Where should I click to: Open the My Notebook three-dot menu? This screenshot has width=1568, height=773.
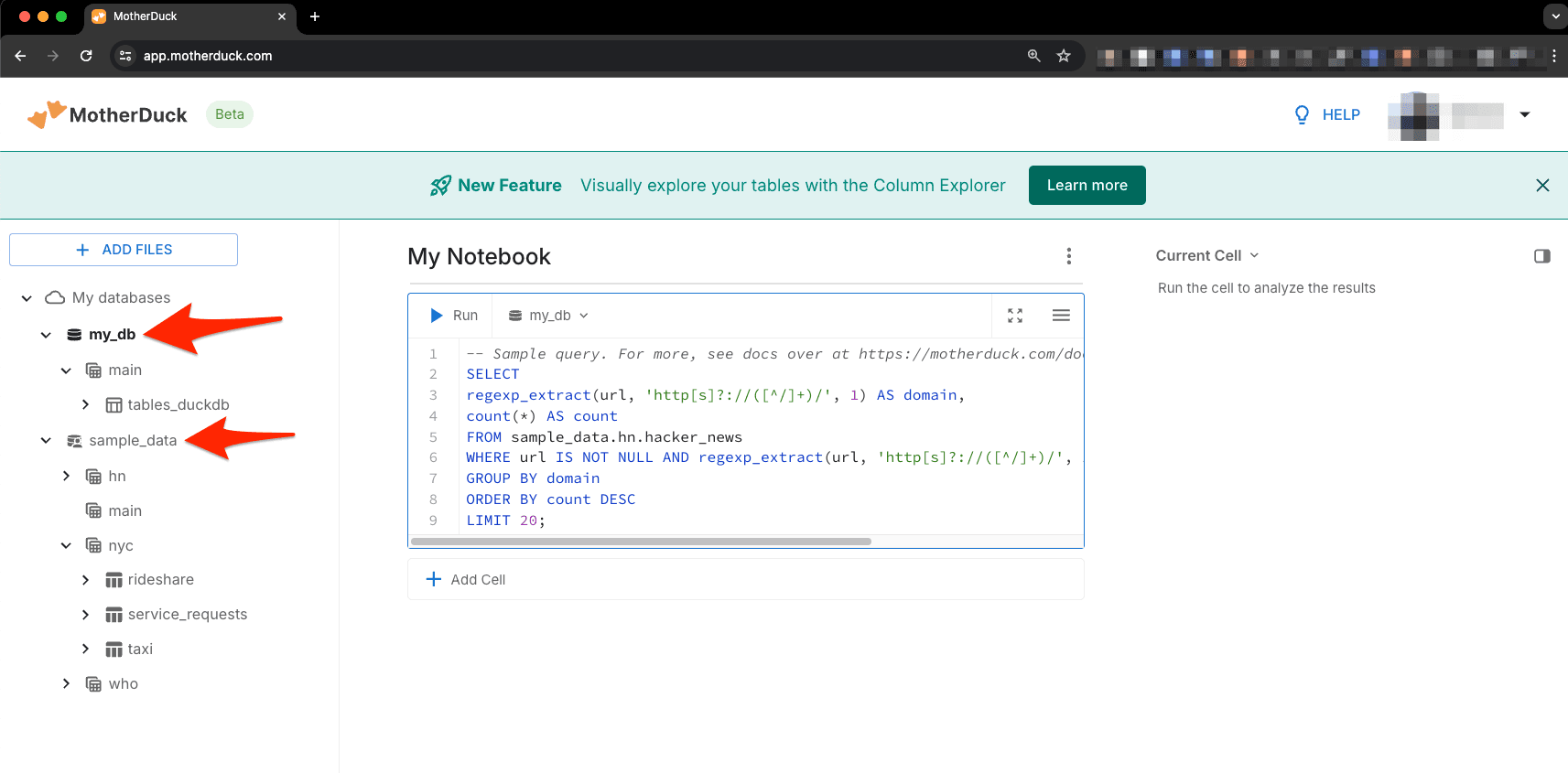point(1068,256)
